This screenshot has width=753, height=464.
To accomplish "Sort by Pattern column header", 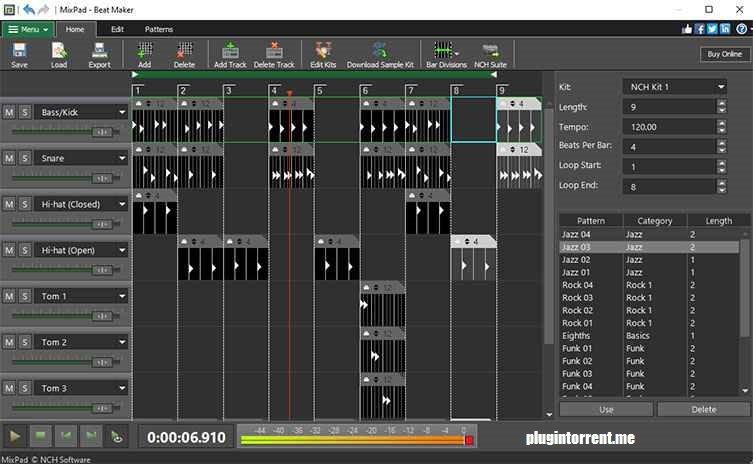I will click(591, 220).
